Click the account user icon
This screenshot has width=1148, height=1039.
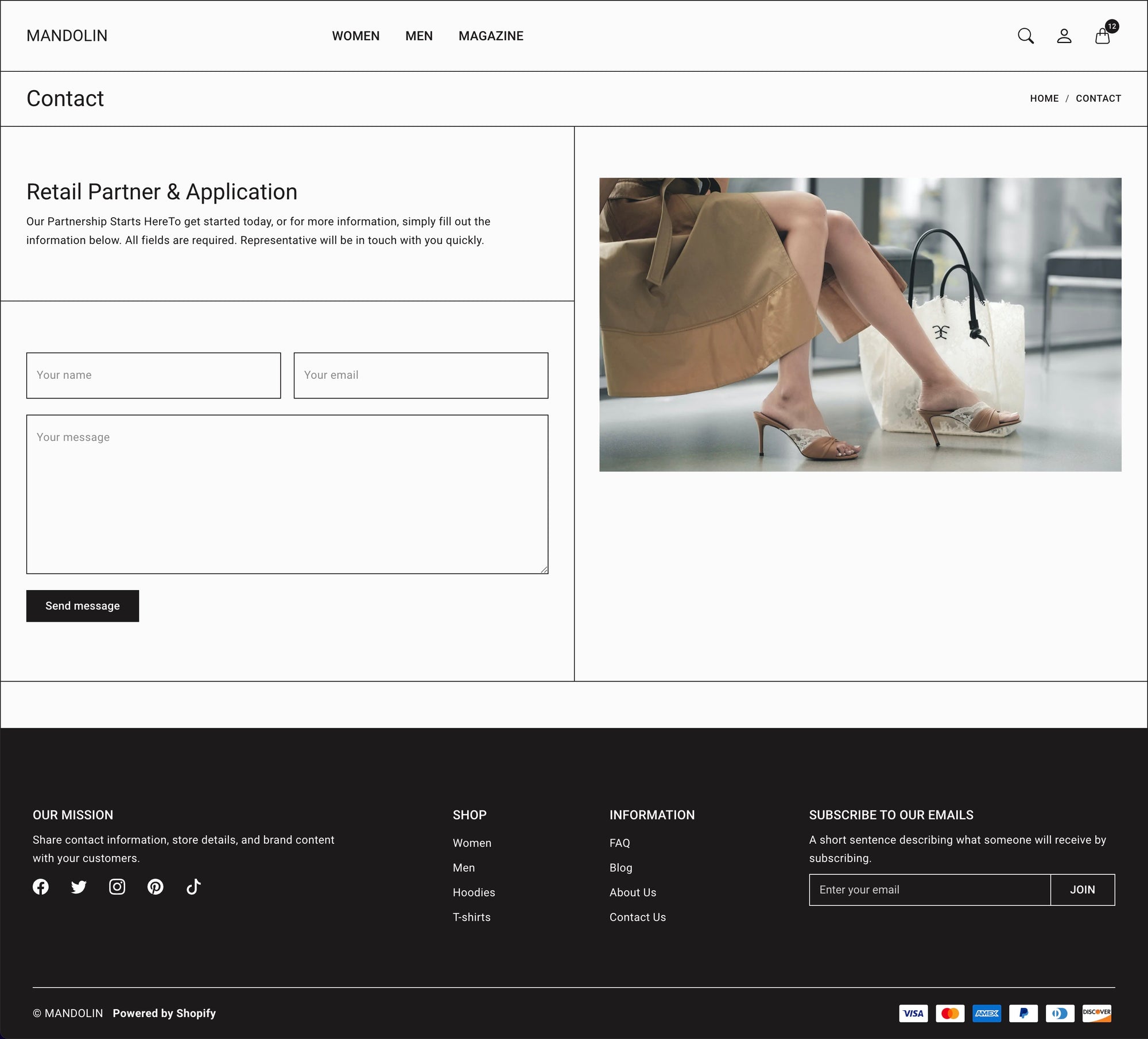1064,36
